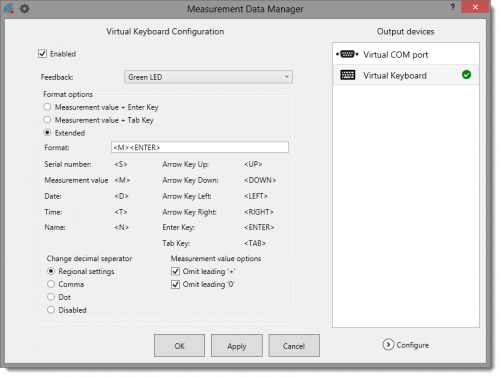Click the <S> serial number placeholder
Viewport: 500px width, 377px height.
point(121,164)
